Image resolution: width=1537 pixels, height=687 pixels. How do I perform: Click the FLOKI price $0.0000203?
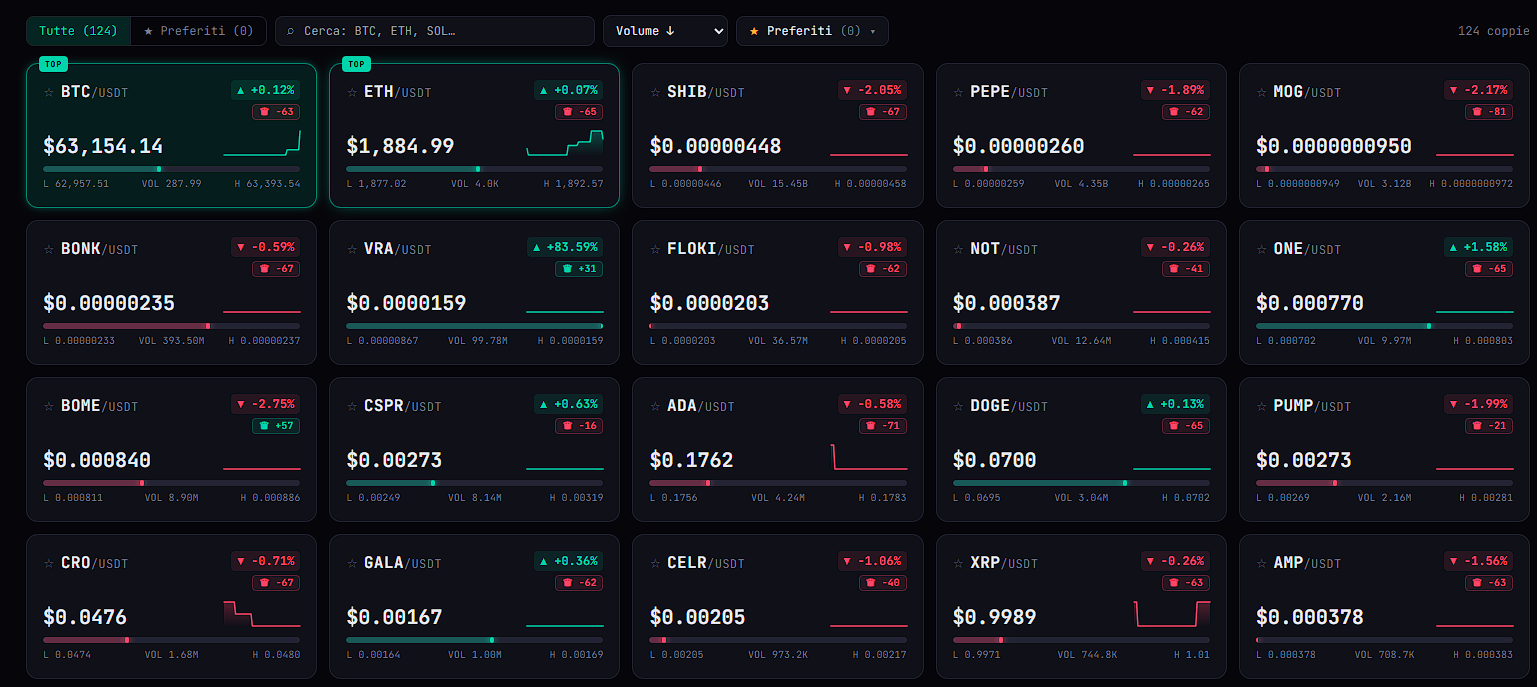click(709, 303)
